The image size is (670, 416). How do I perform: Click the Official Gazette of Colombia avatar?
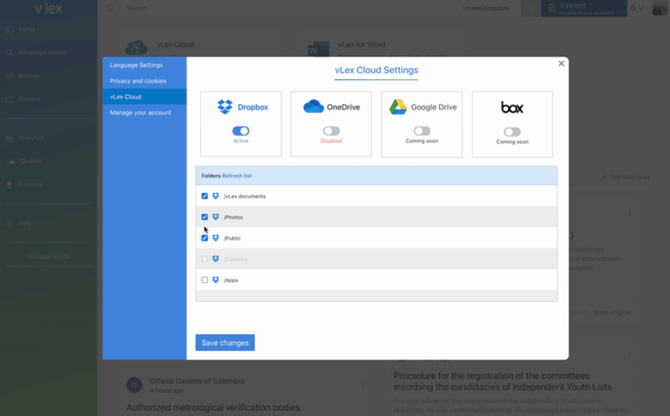pyautogui.click(x=134, y=385)
